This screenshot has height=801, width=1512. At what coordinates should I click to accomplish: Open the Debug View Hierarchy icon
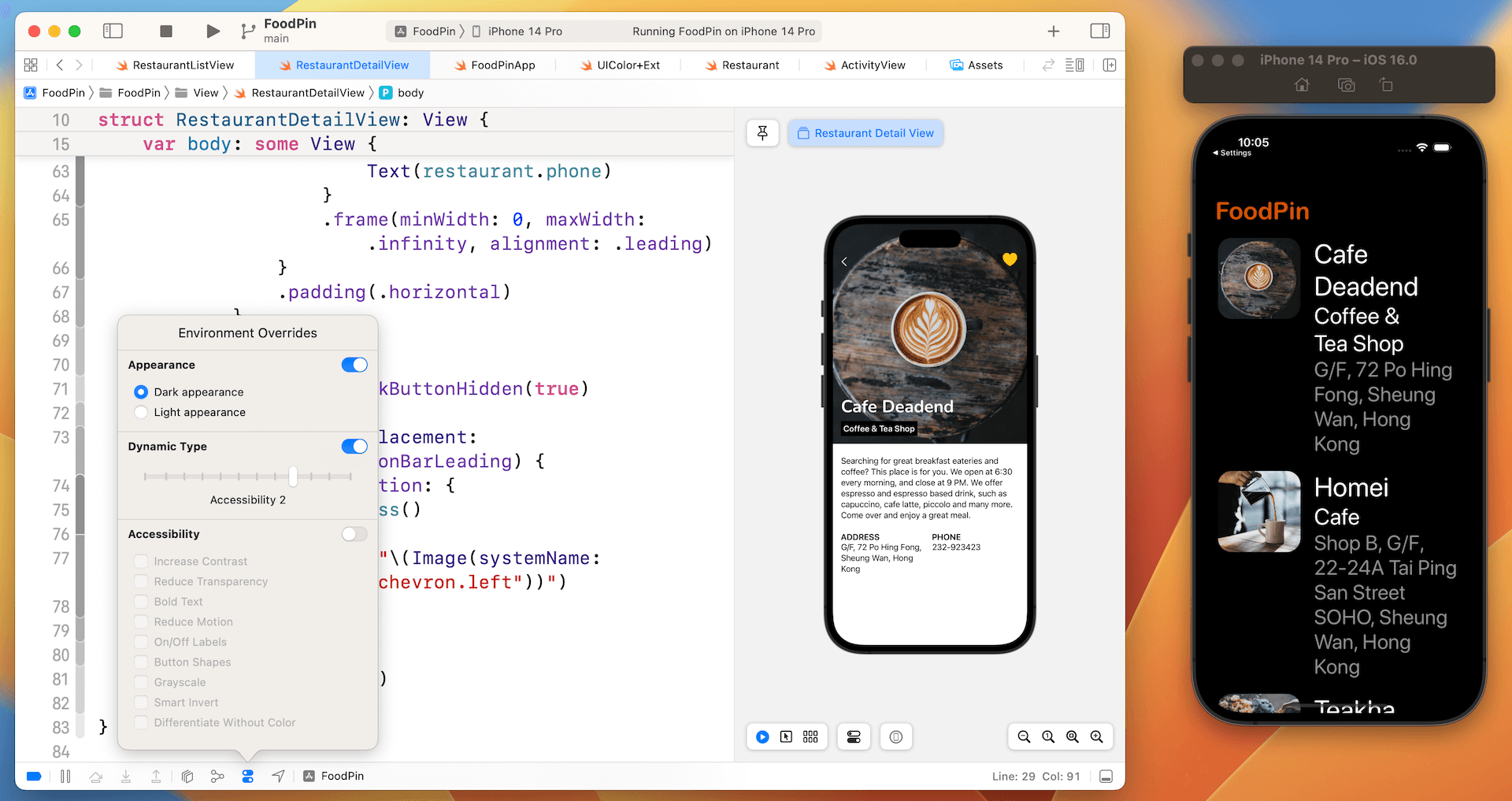coord(187,777)
